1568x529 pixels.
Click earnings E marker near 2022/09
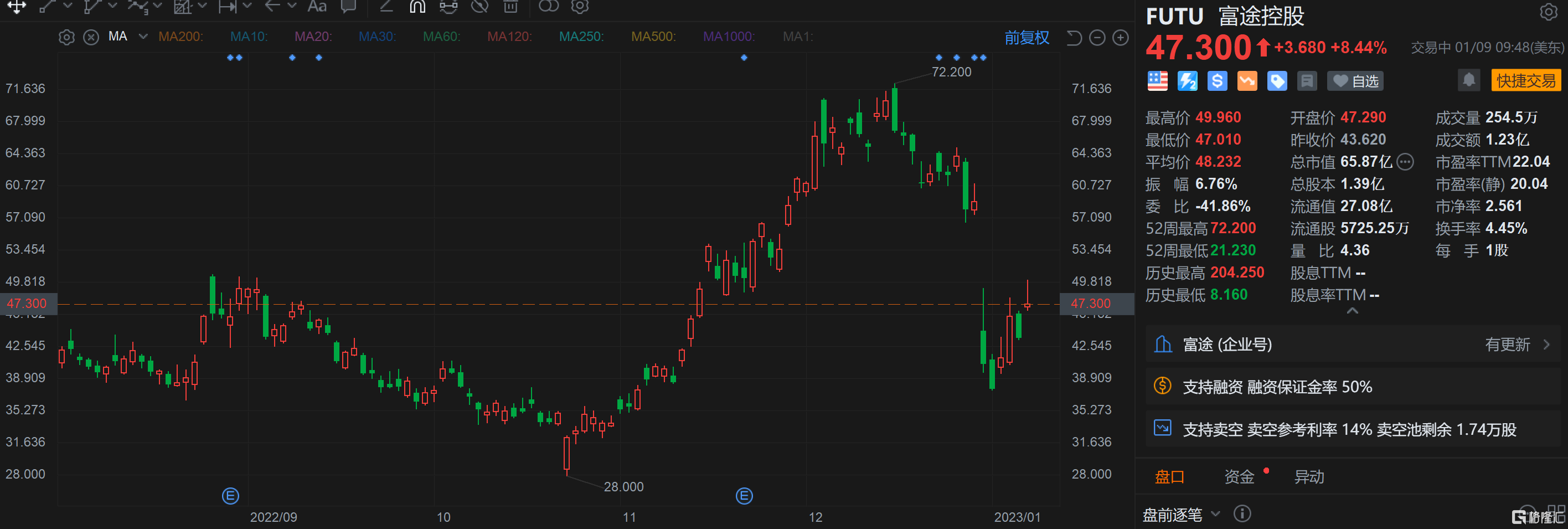[x=231, y=496]
